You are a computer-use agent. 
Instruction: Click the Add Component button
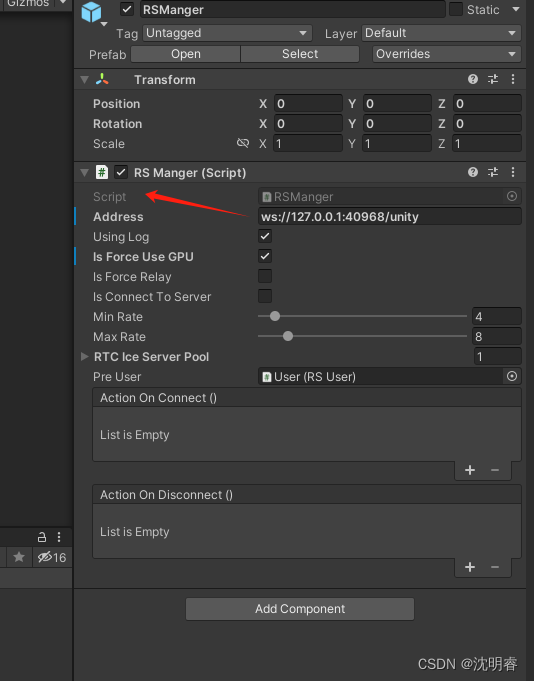coord(300,609)
